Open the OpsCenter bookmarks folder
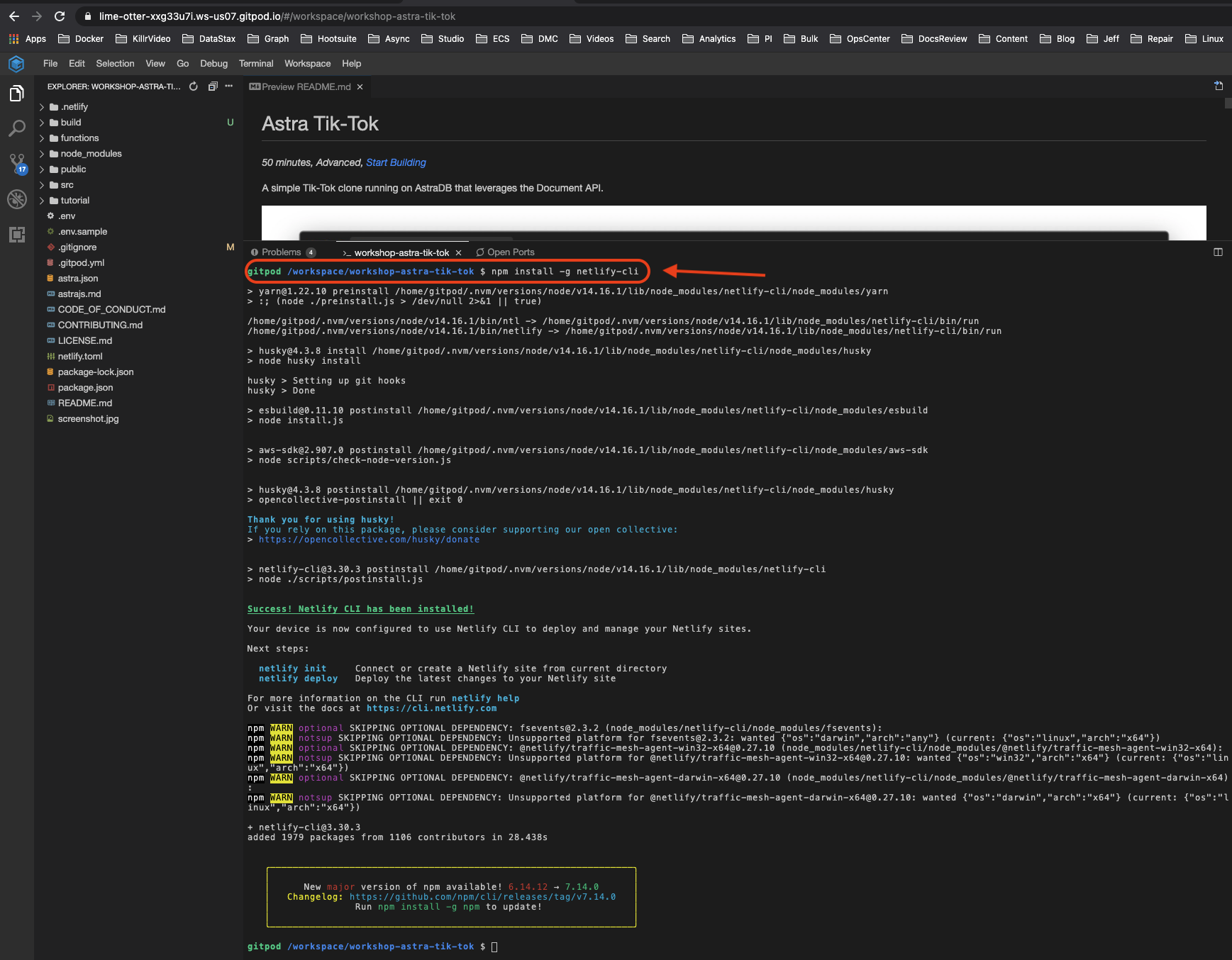This screenshot has height=960, width=1232. [860, 39]
